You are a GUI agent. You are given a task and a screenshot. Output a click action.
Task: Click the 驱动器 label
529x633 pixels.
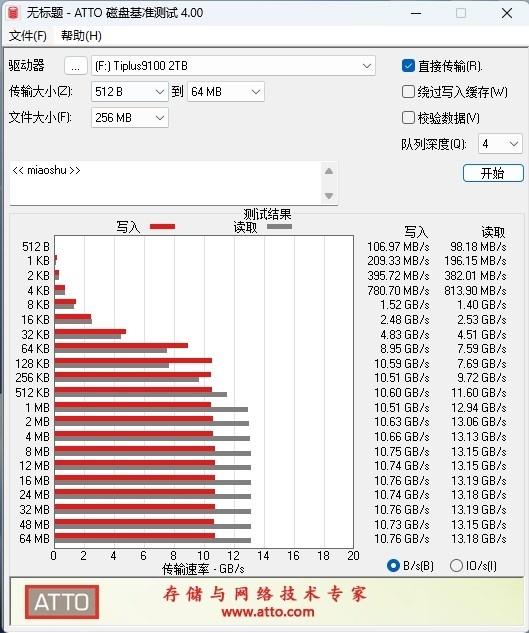coord(26,65)
